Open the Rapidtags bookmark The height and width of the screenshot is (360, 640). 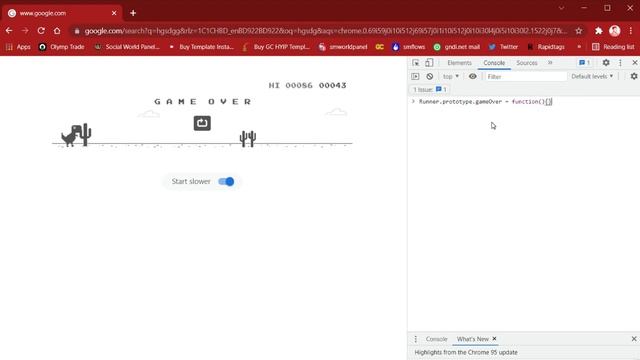tap(547, 47)
